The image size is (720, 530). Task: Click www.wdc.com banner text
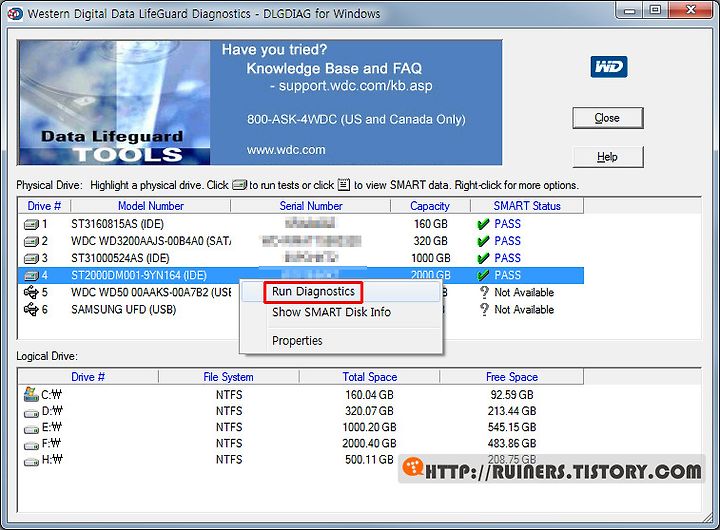286,150
